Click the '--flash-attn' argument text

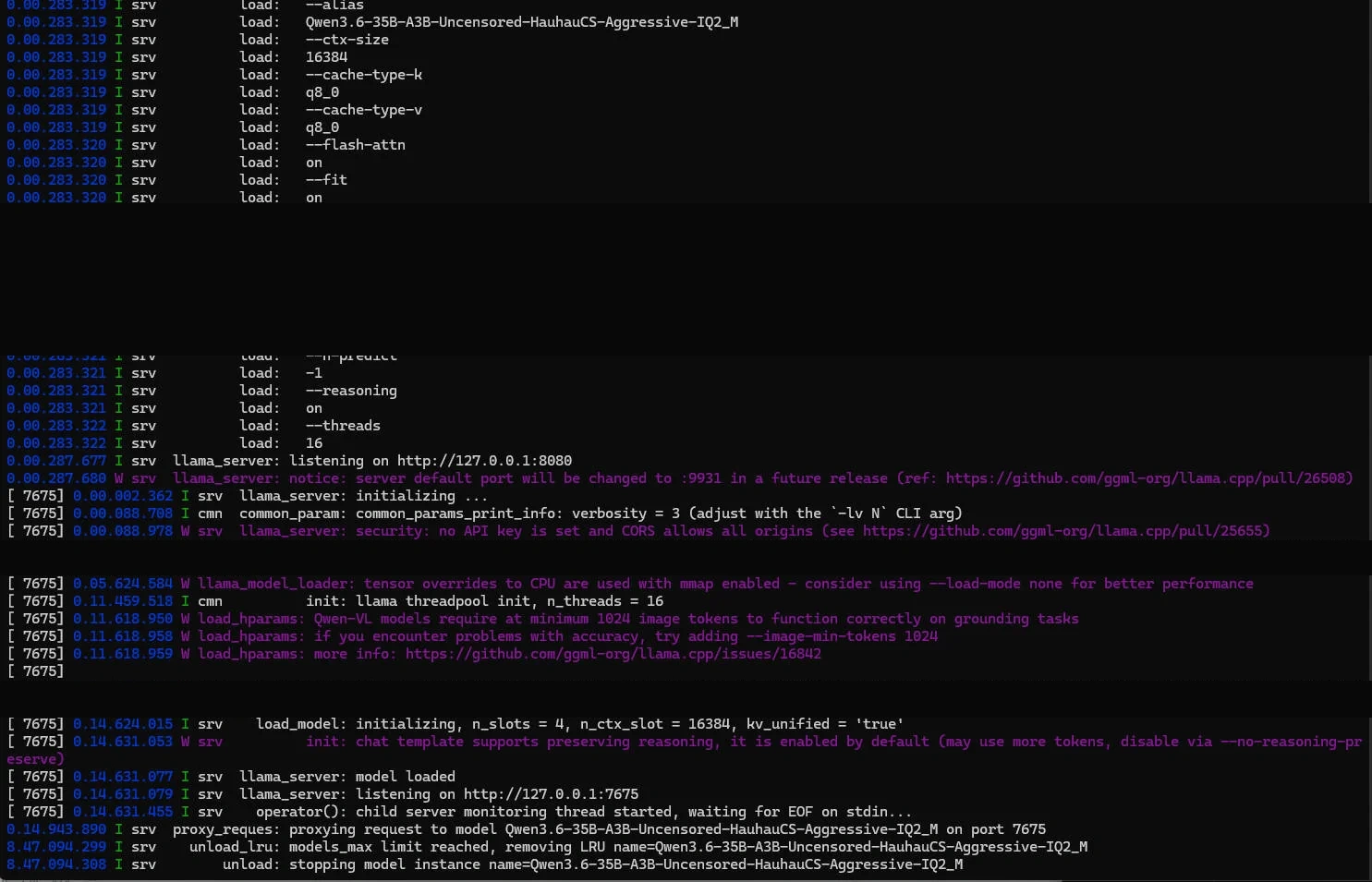(x=356, y=145)
